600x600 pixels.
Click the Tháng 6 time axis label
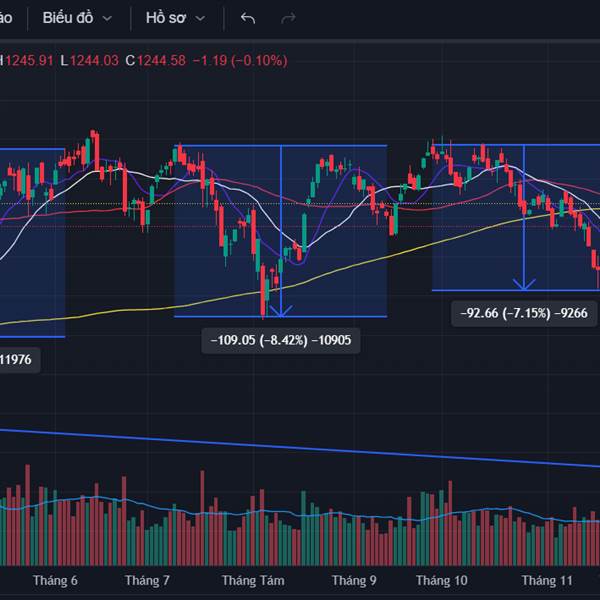pyautogui.click(x=55, y=580)
